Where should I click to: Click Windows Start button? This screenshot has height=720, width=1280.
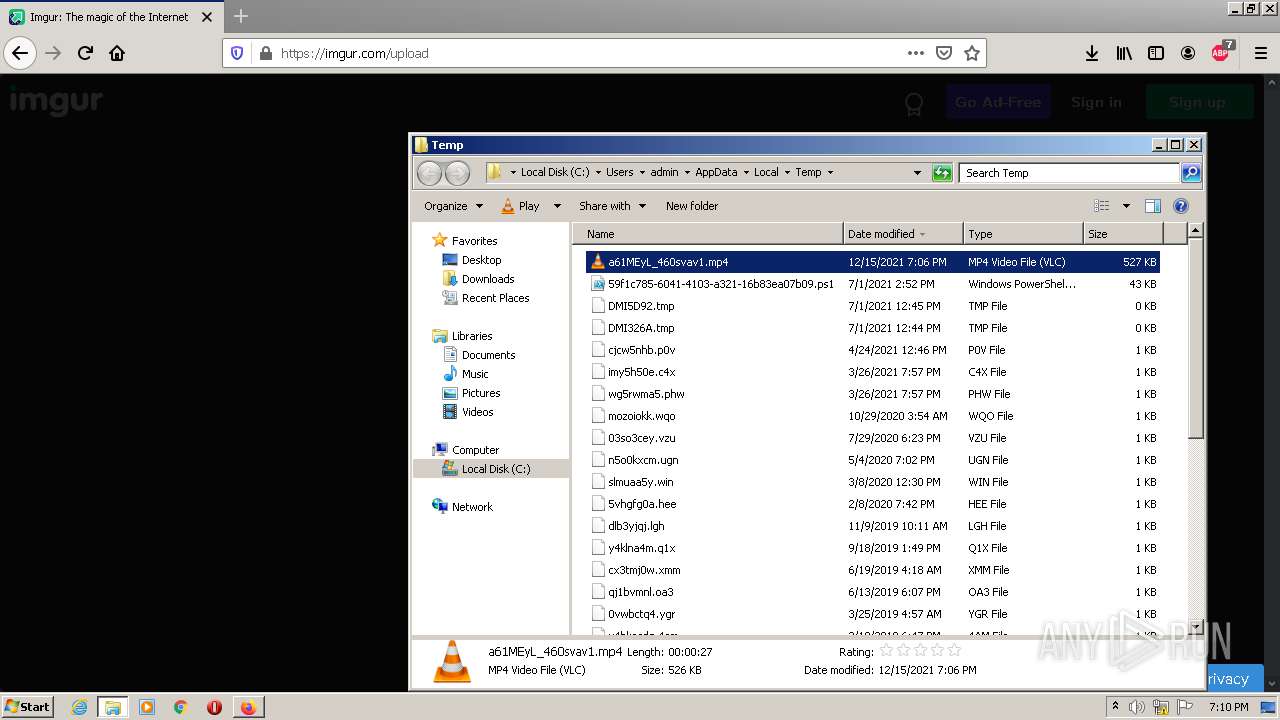28,707
